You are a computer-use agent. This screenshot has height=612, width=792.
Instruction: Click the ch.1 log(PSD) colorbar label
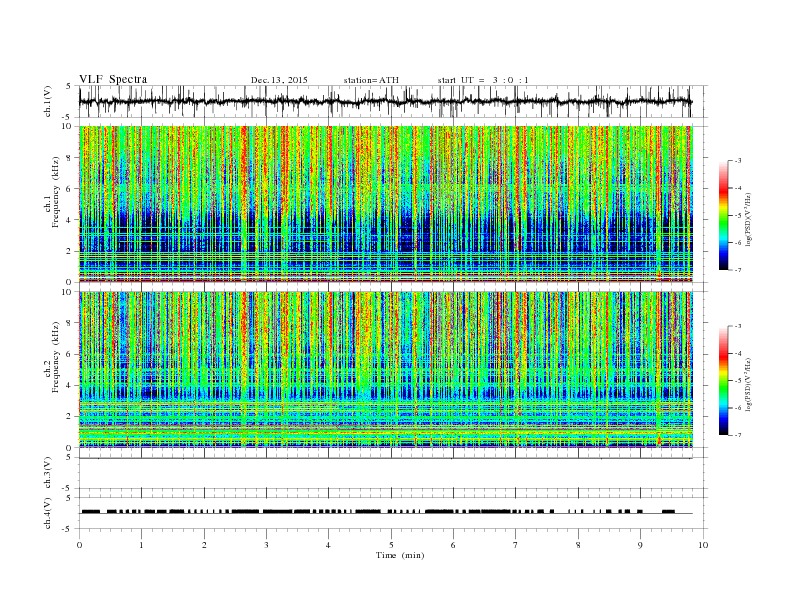pos(750,220)
